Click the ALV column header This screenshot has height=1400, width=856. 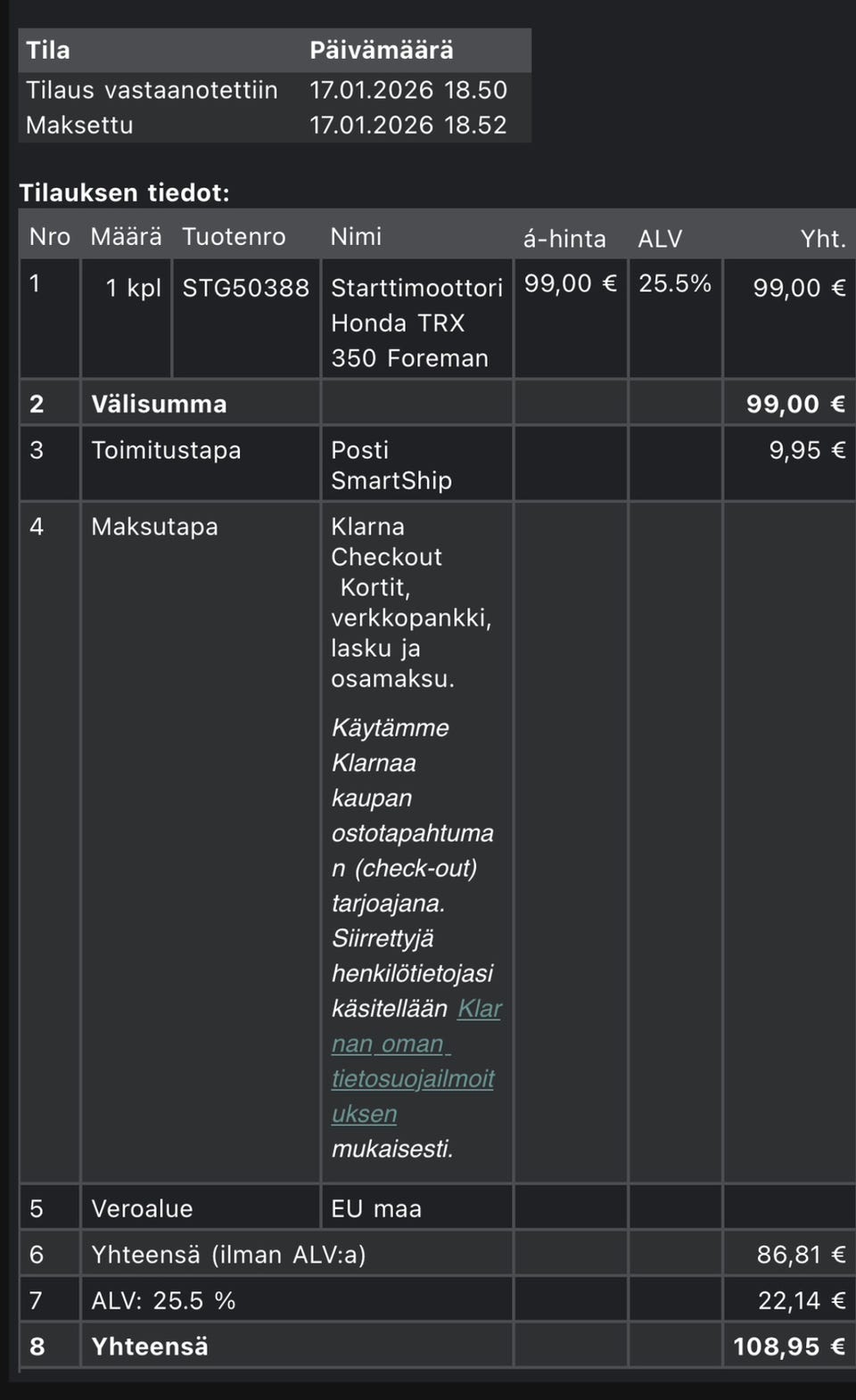660,239
